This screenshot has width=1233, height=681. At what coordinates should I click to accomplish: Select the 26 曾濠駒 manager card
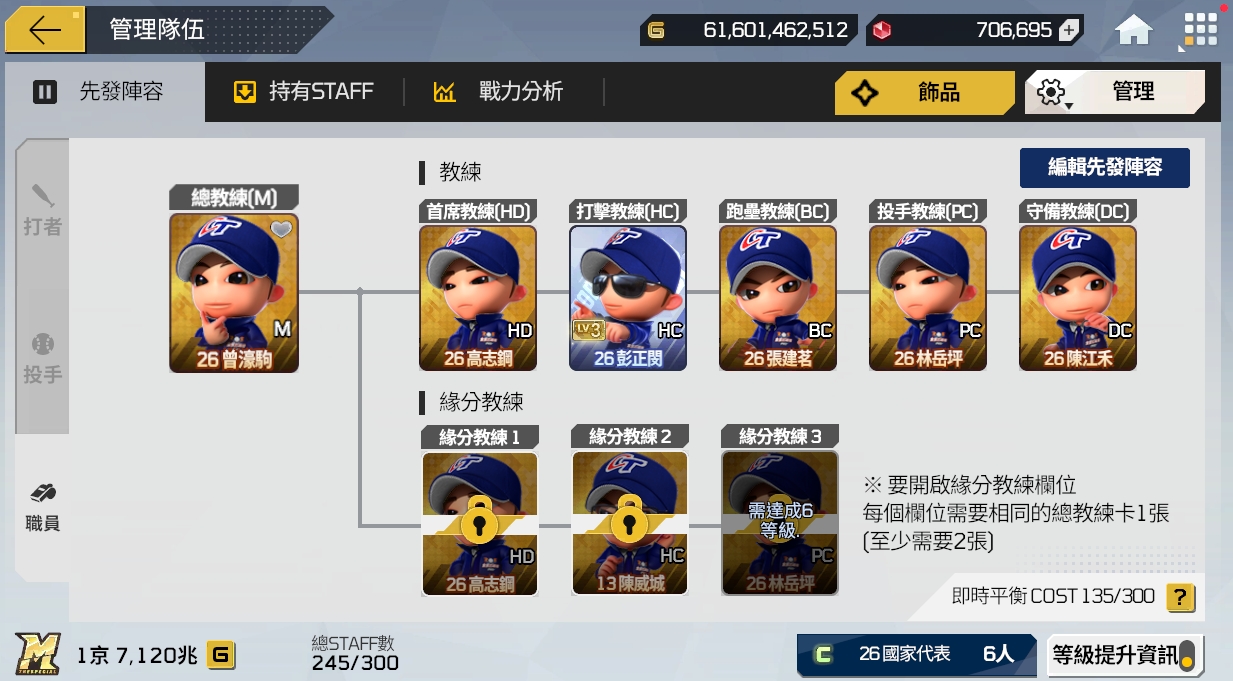click(x=234, y=292)
